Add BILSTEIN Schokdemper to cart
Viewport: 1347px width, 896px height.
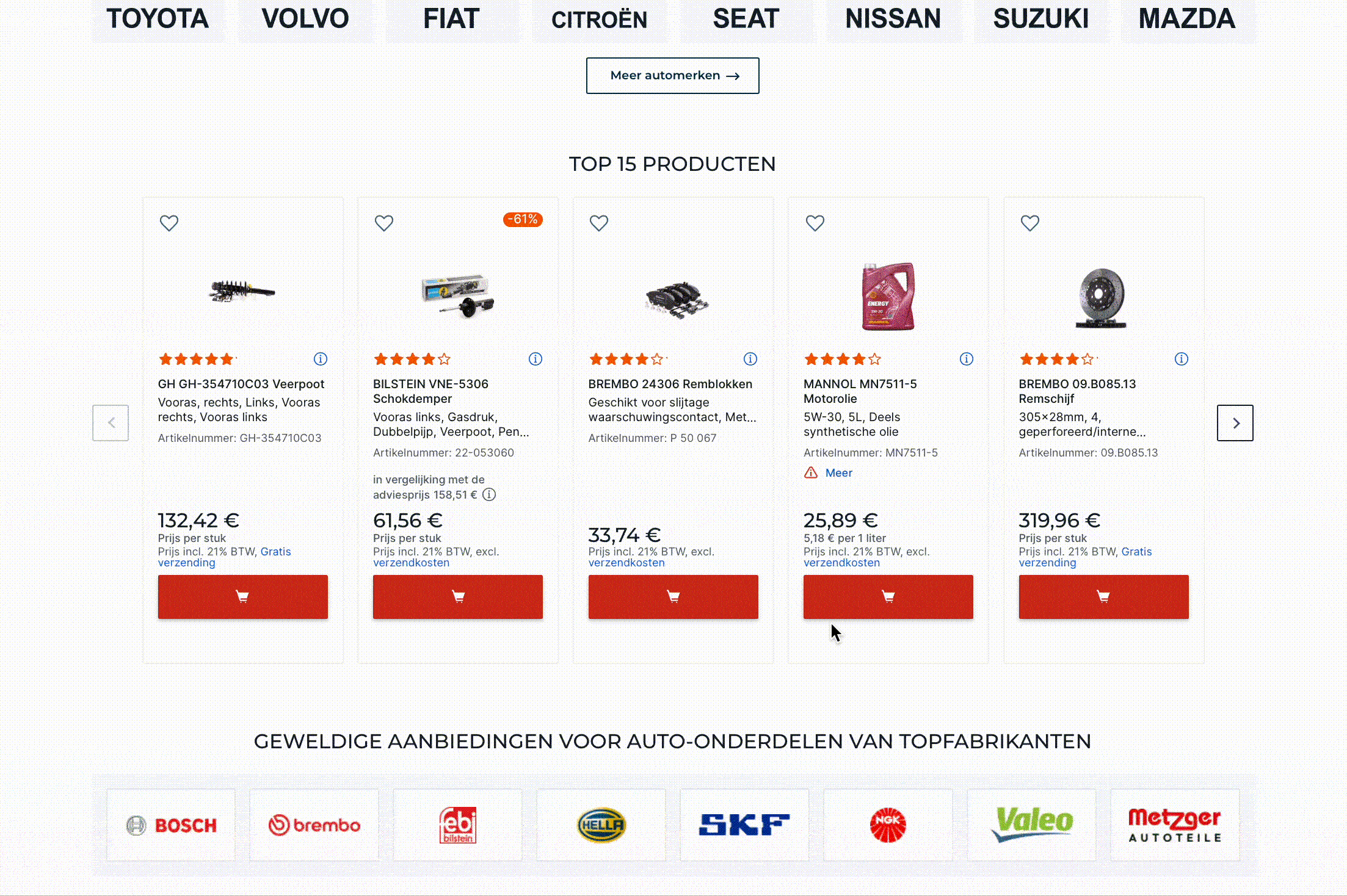pos(458,596)
